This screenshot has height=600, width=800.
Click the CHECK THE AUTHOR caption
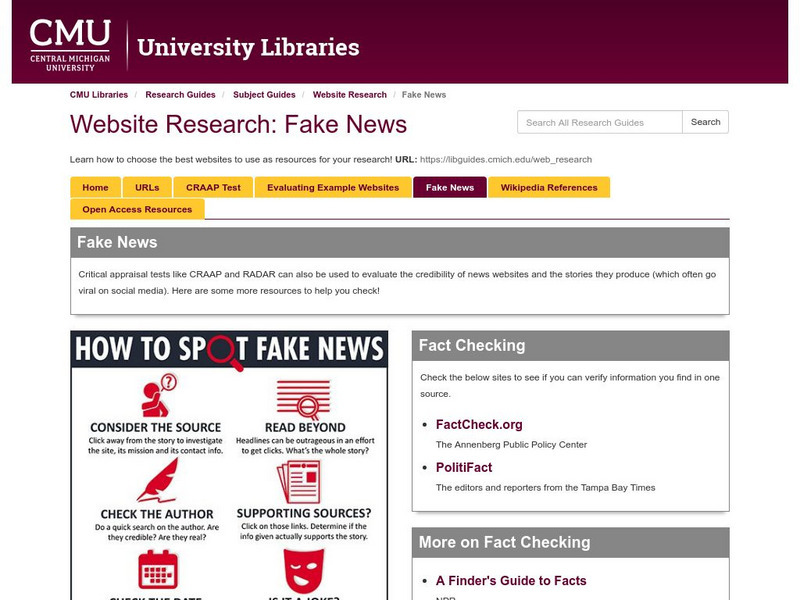point(157,514)
